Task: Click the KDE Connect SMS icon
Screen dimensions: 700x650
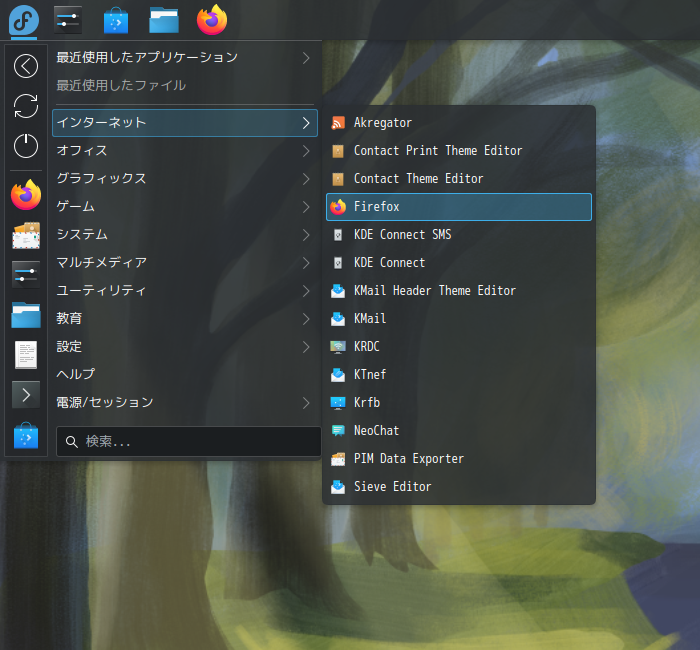Action: [x=338, y=235]
